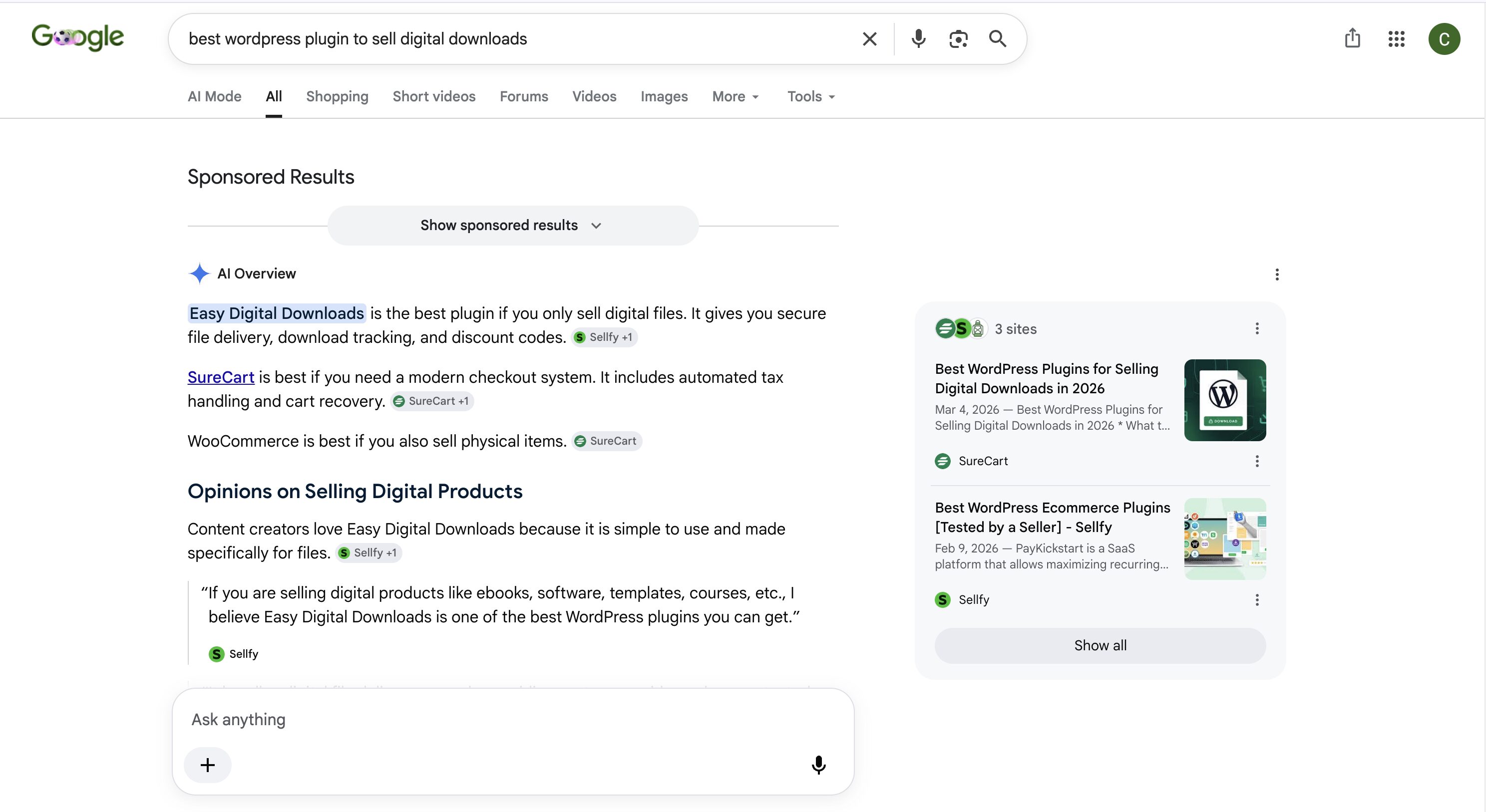
Task: Click the Google logo
Action: click(77, 37)
